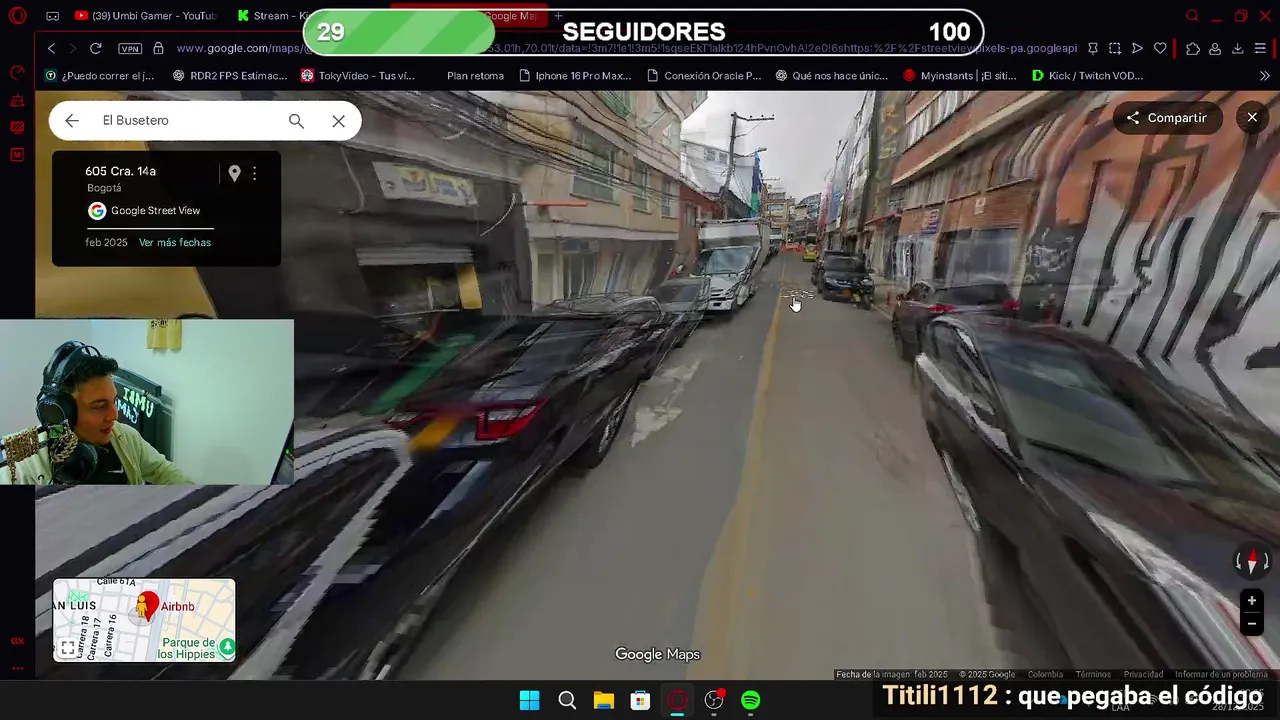Click the Privacidad link at bottom
This screenshot has height=720, width=1280.
(1143, 675)
